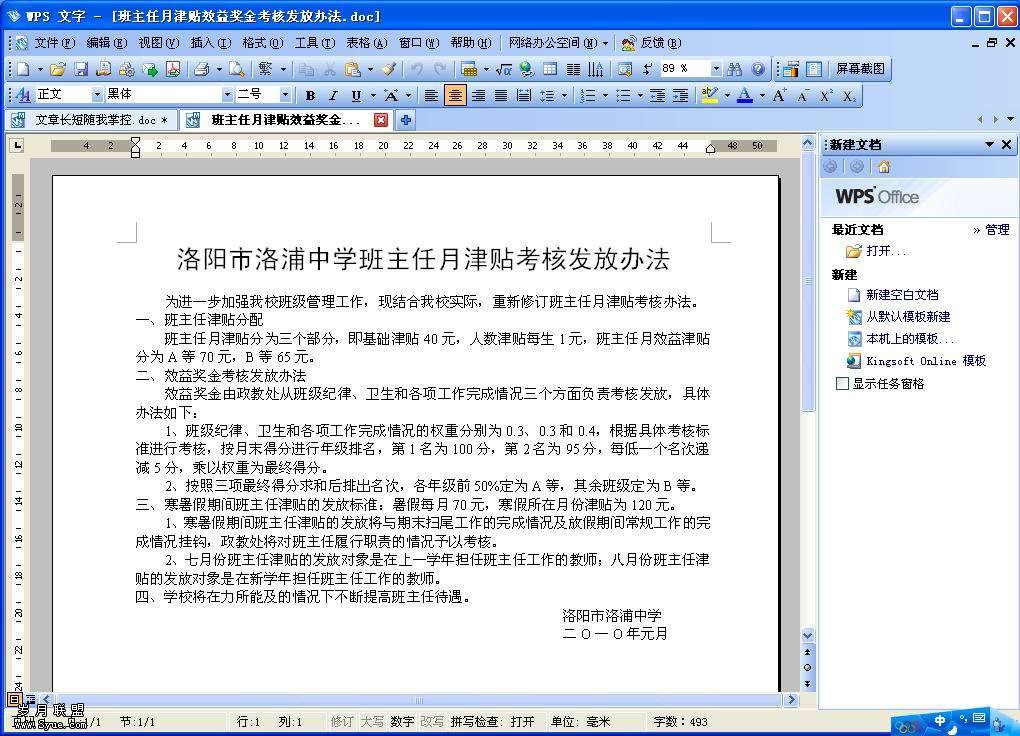Click the zoom percentage input field
Image resolution: width=1020 pixels, height=736 pixels.
pyautogui.click(x=684, y=68)
